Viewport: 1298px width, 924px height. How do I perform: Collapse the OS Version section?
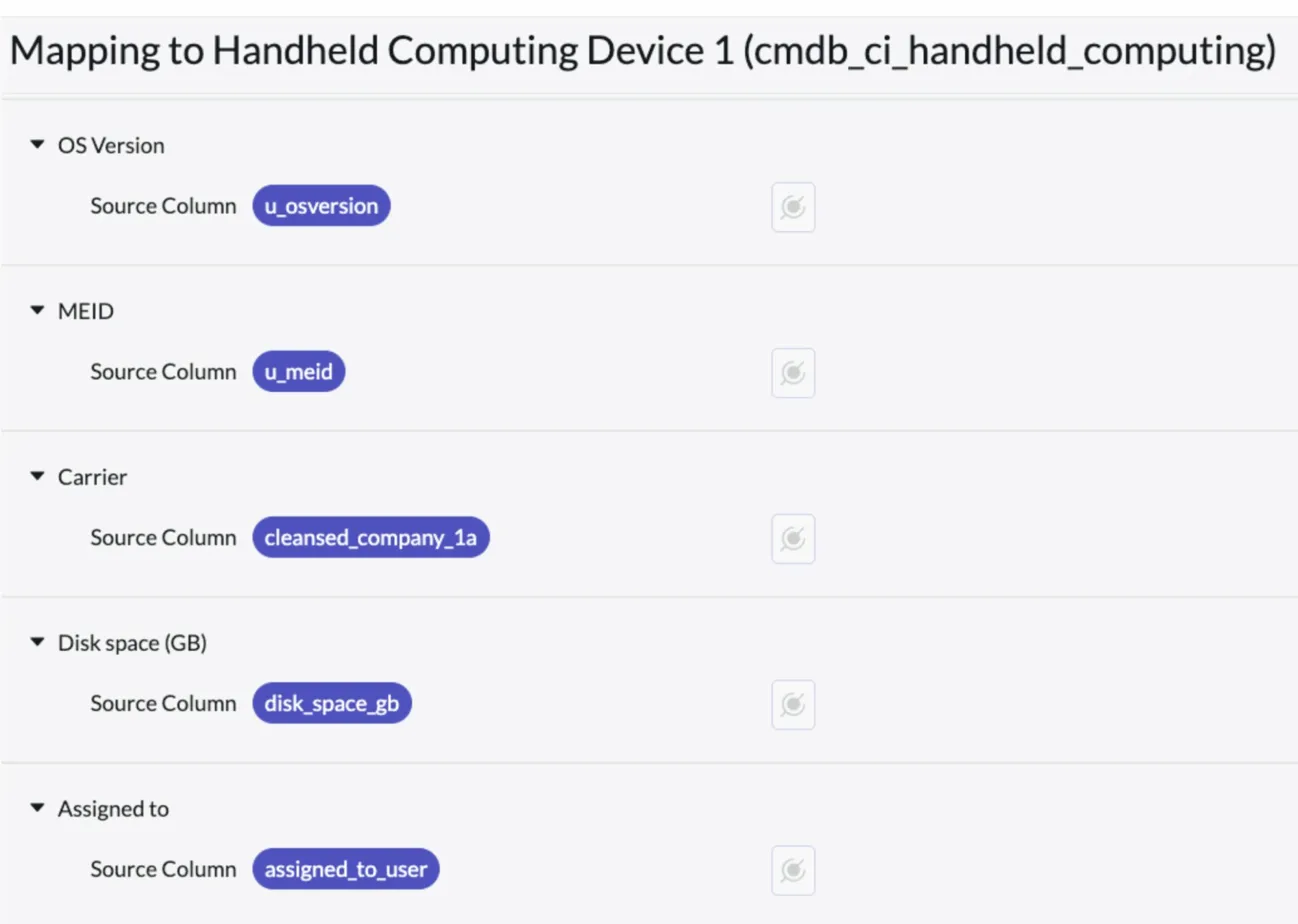[x=38, y=145]
